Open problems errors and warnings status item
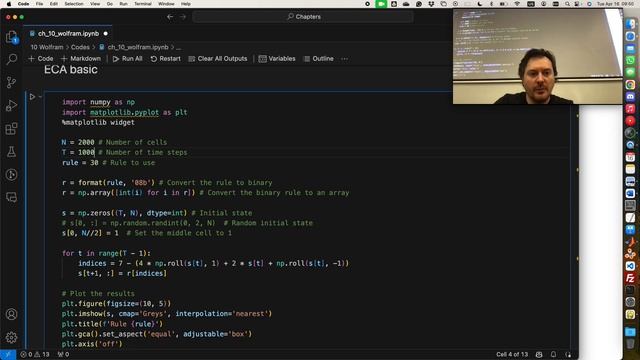 (35, 354)
